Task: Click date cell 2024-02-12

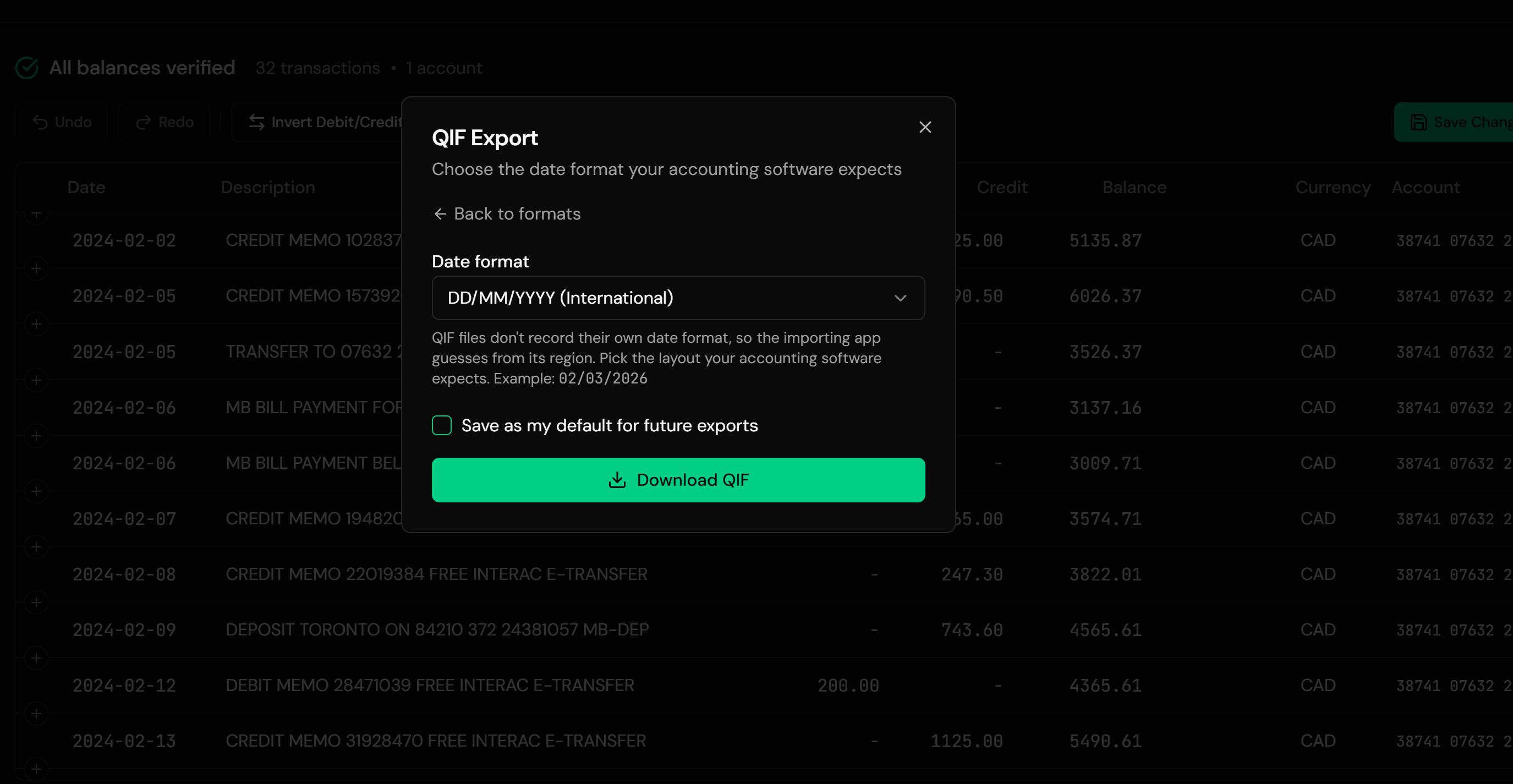Action: 124,686
